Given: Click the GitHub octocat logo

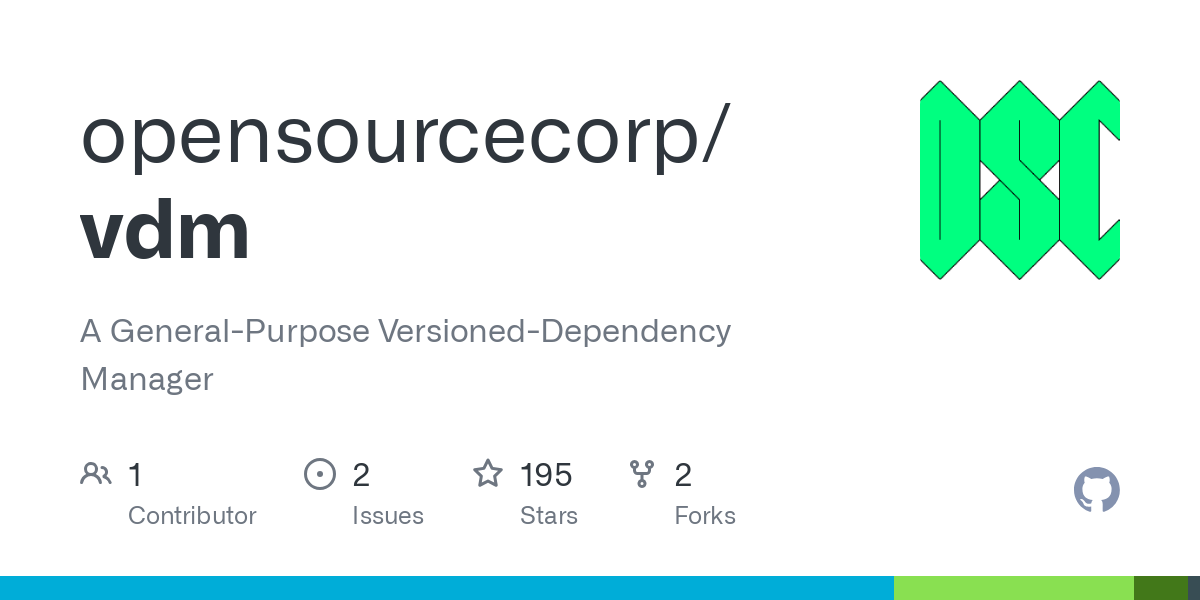Looking at the screenshot, I should coord(1097,490).
